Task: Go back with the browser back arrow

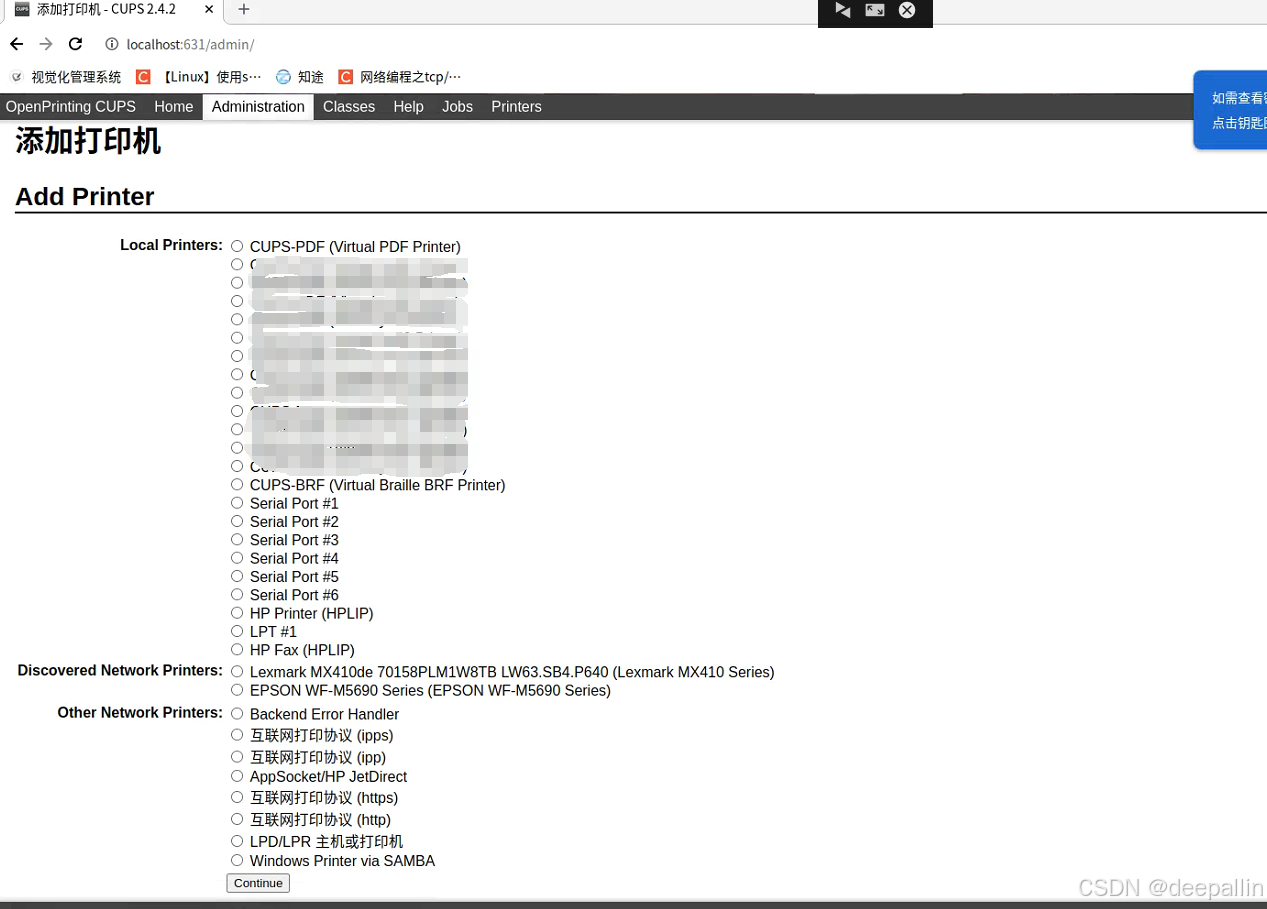Action: coord(16,44)
